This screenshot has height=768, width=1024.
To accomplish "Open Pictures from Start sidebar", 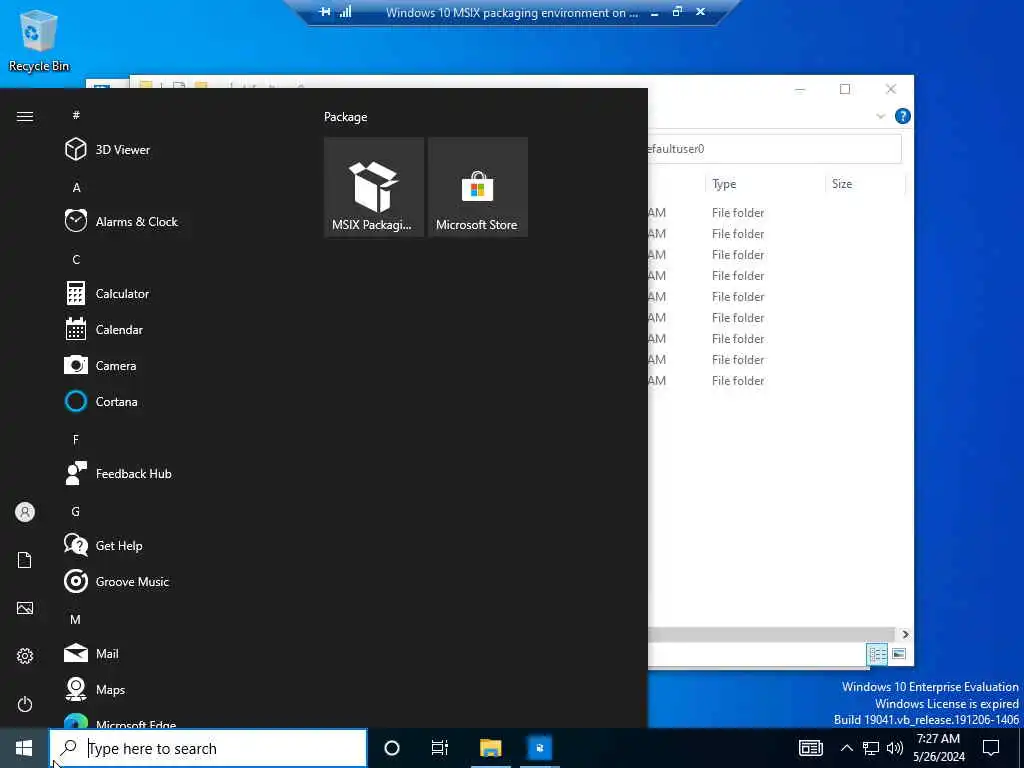I will (25, 608).
